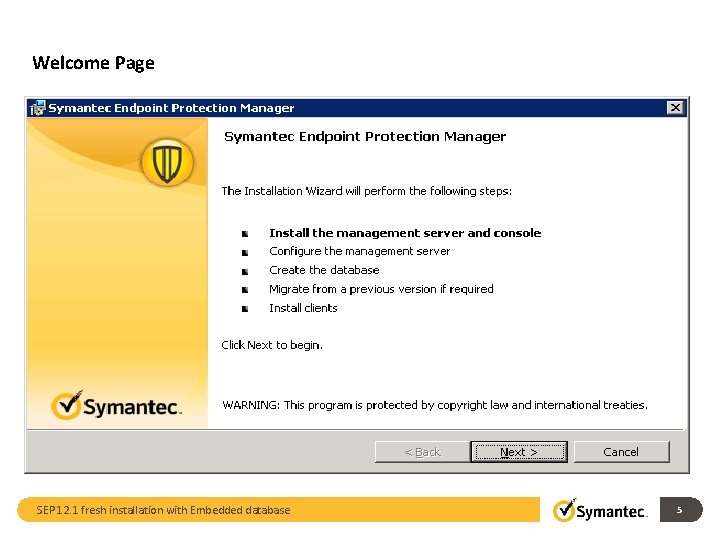The width and height of the screenshot is (720, 540).
Task: Click the slide page number 5
Action: [x=679, y=510]
